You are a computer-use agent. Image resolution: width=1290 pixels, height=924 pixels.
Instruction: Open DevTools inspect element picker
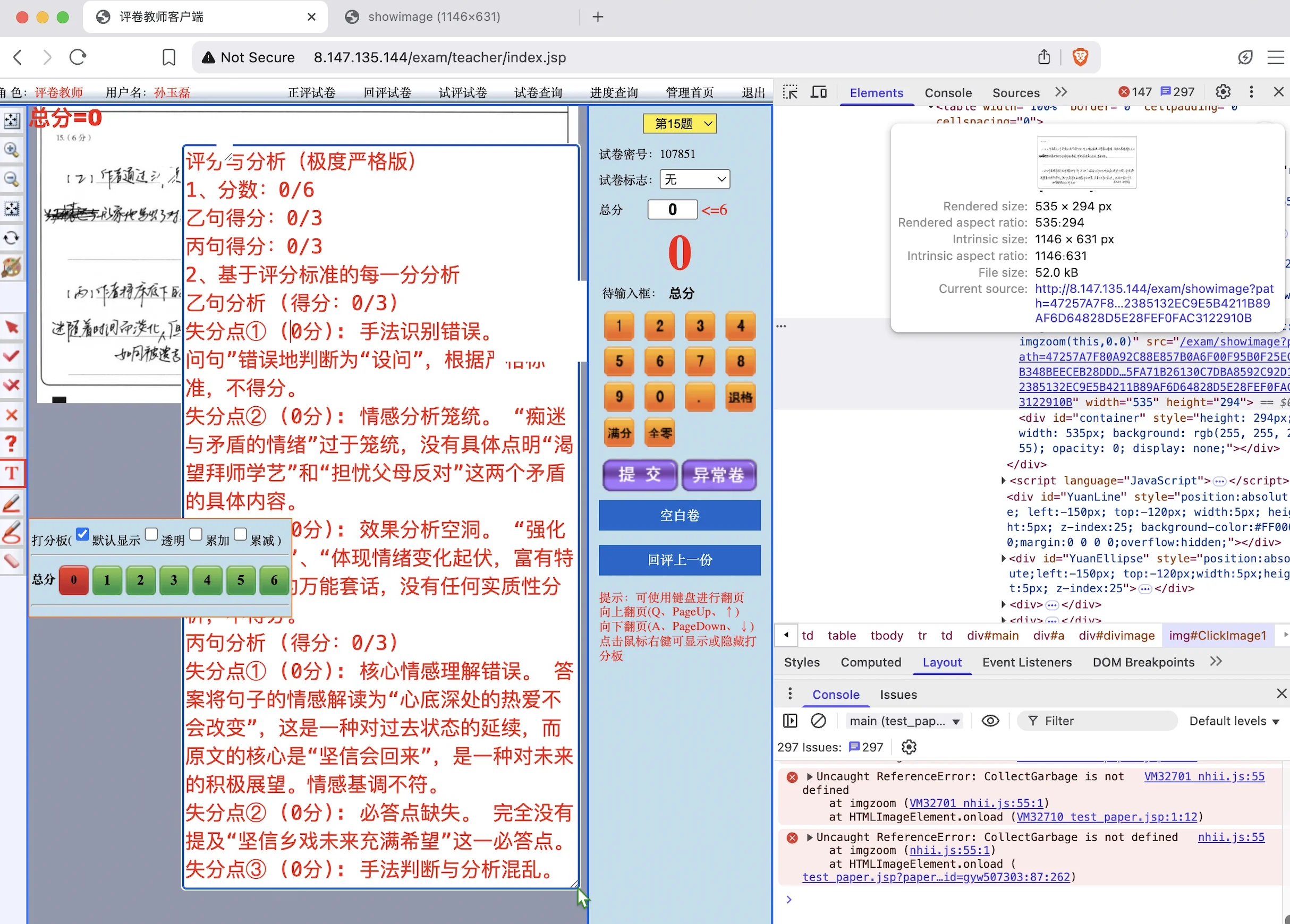pyautogui.click(x=790, y=91)
